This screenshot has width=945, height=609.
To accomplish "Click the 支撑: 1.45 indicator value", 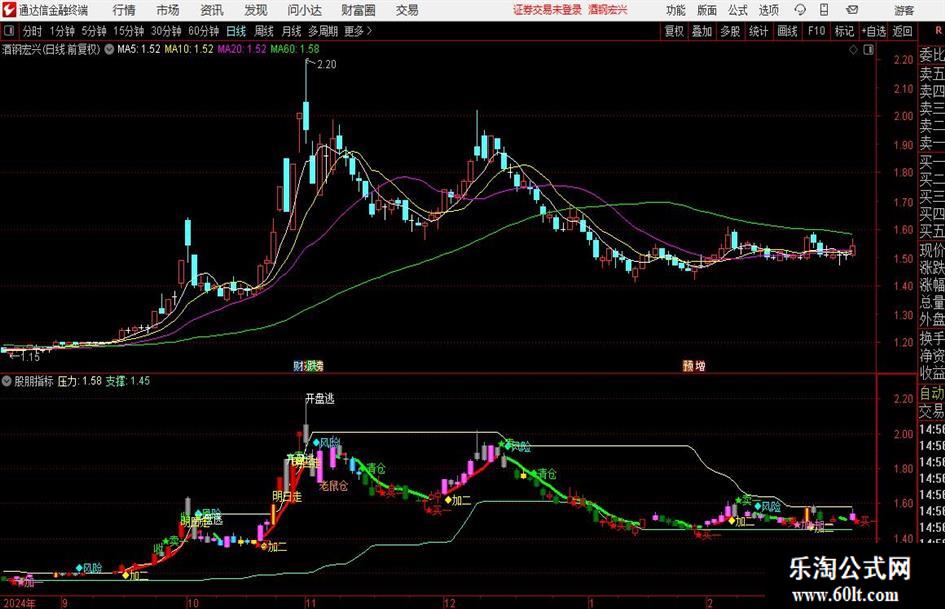I will pos(128,381).
